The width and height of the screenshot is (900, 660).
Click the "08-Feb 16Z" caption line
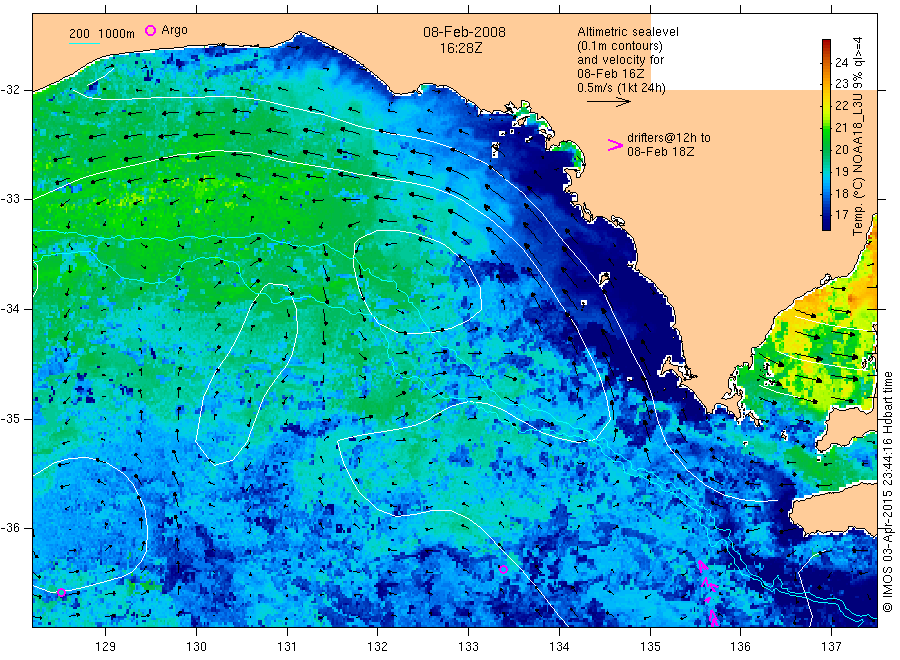click(611, 73)
